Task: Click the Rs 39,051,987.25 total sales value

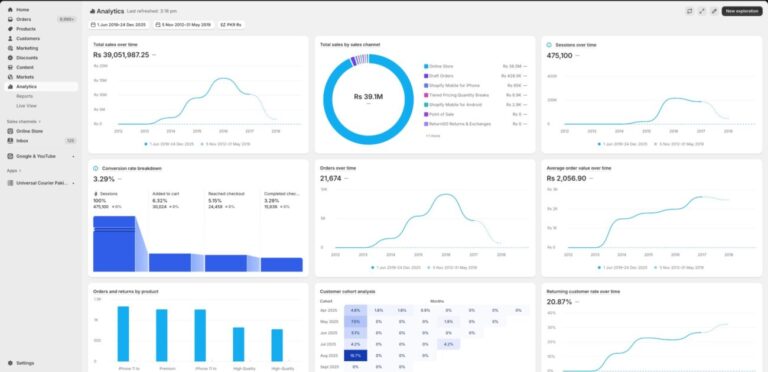Action: pyautogui.click(x=121, y=55)
